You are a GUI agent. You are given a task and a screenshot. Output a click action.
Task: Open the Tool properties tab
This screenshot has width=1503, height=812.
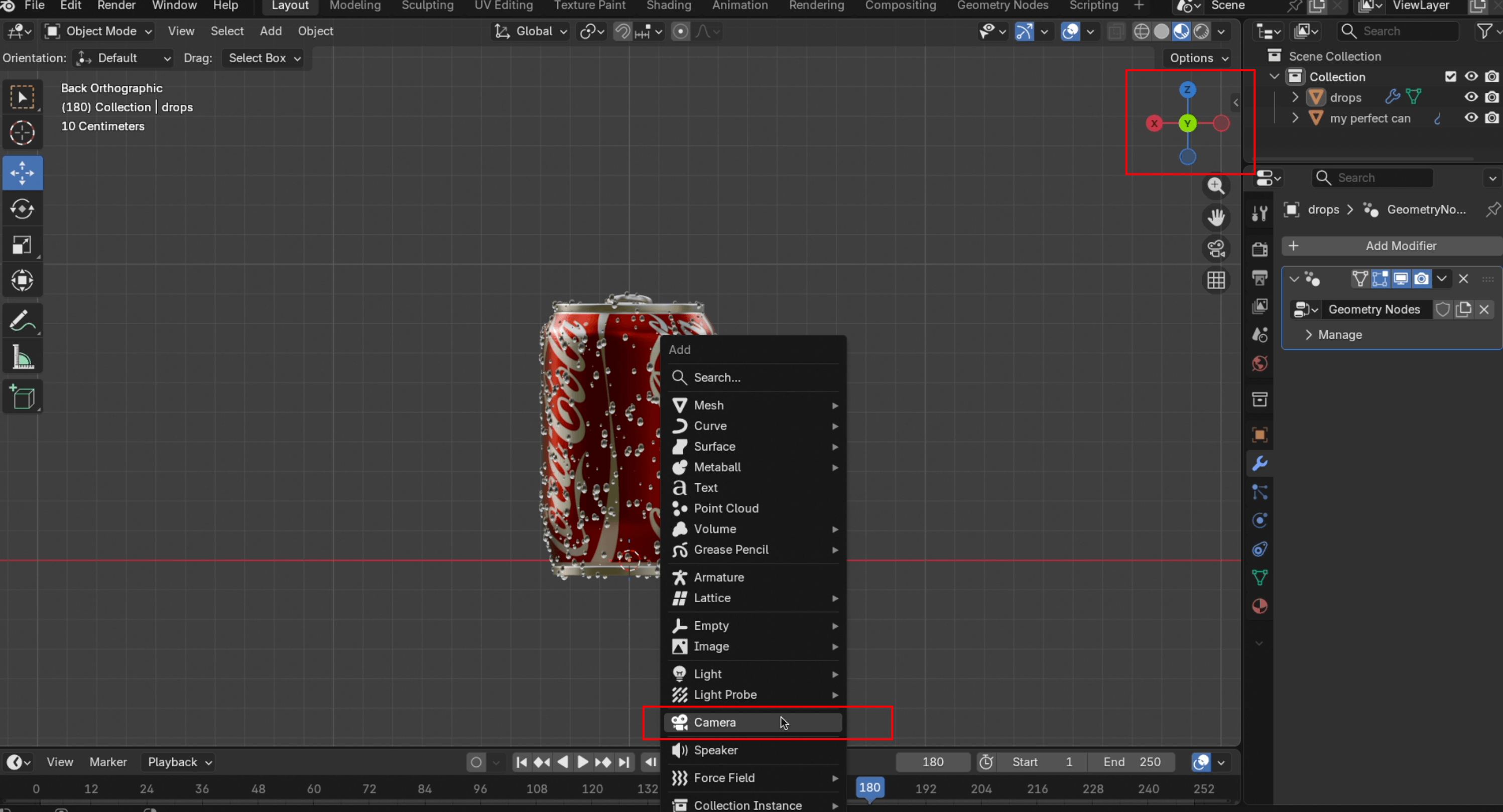(x=1260, y=213)
